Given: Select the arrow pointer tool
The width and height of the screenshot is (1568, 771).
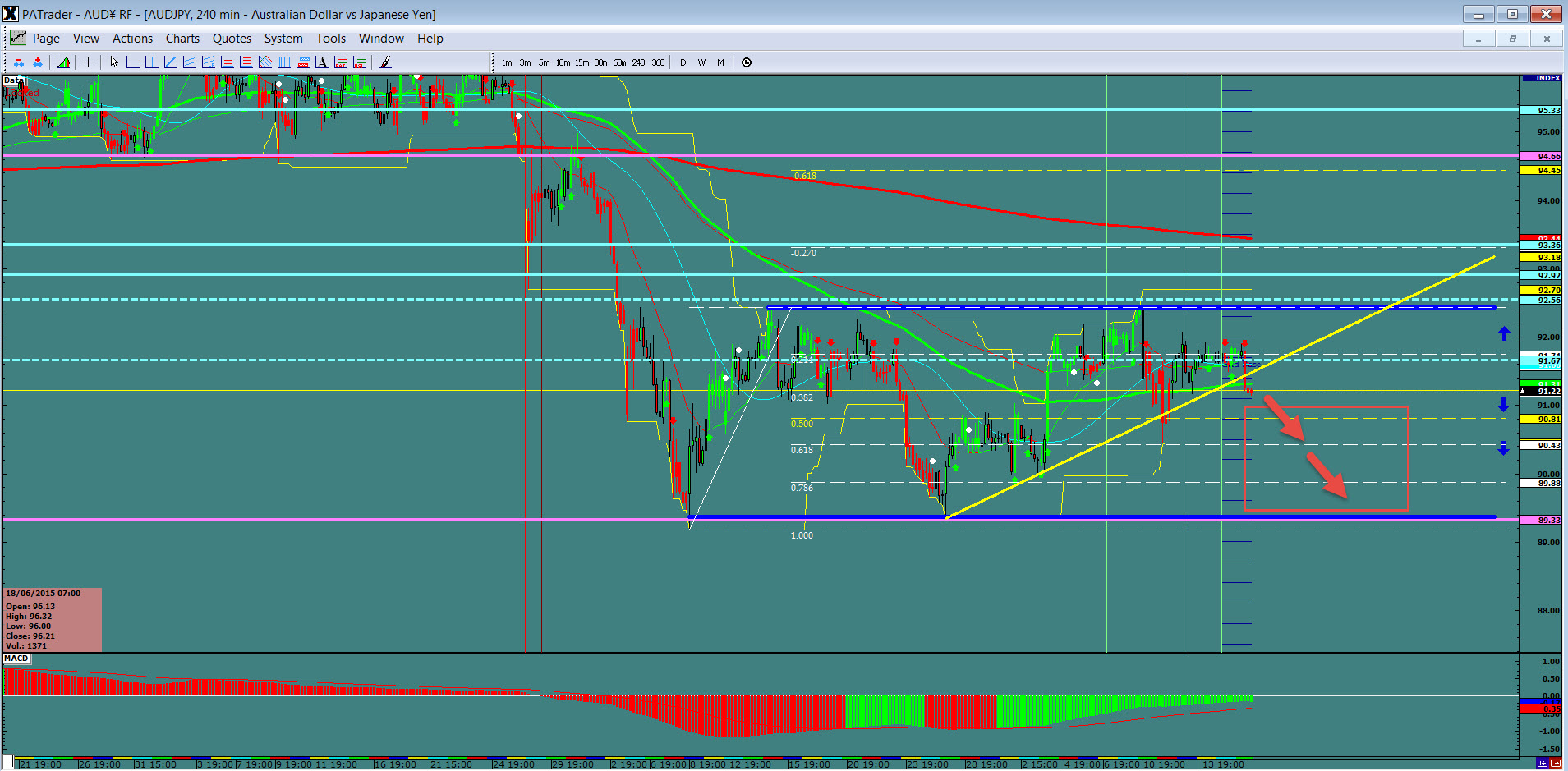Looking at the screenshot, I should coord(114,62).
